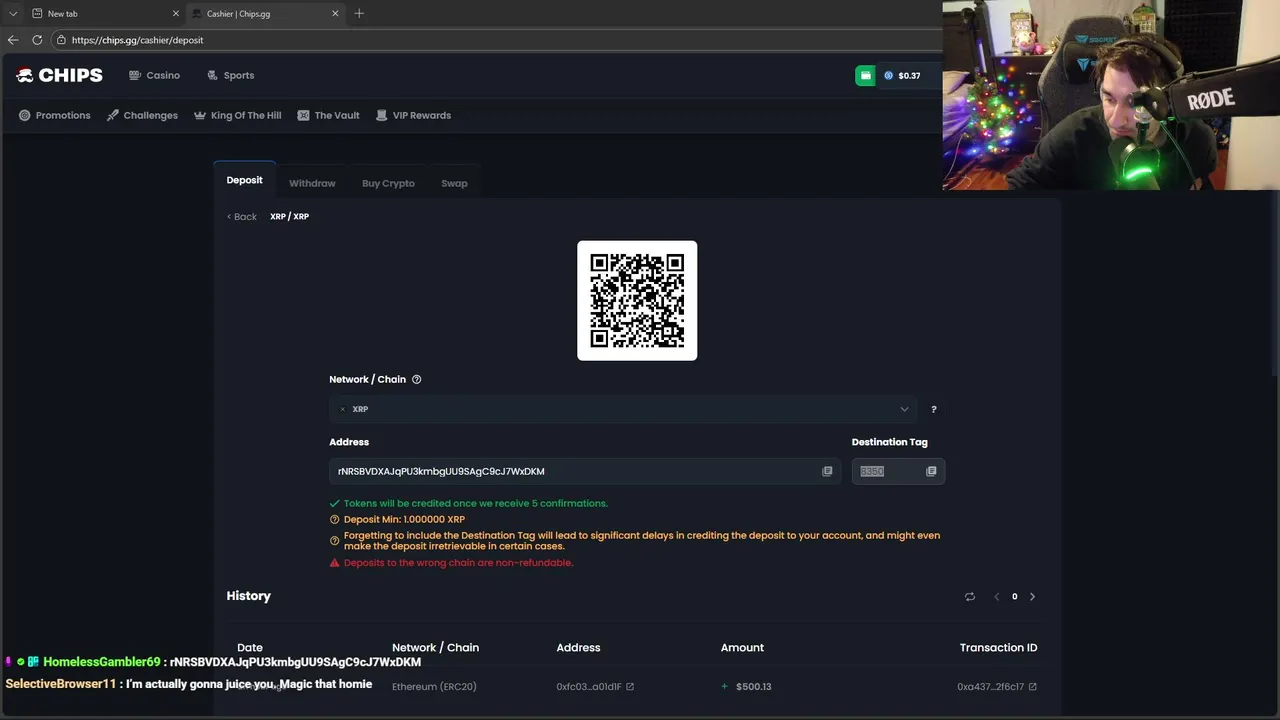1280x720 pixels.
Task: Click the browser back arrow
Action: click(x=13, y=40)
